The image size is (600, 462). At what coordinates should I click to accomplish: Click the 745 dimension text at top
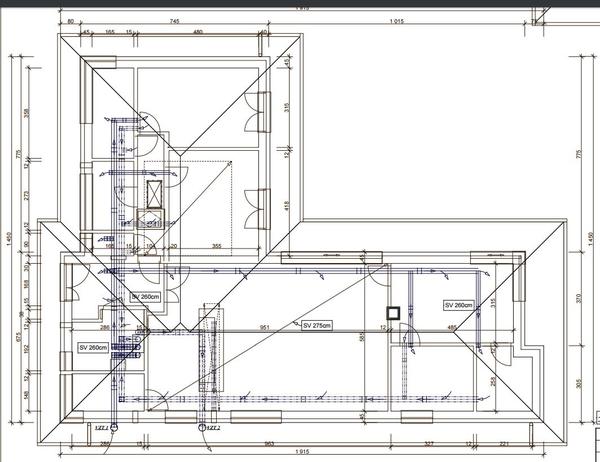pos(173,21)
